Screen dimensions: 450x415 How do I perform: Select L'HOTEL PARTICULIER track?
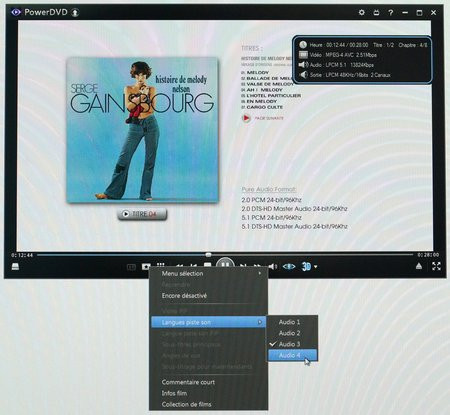click(x=271, y=96)
